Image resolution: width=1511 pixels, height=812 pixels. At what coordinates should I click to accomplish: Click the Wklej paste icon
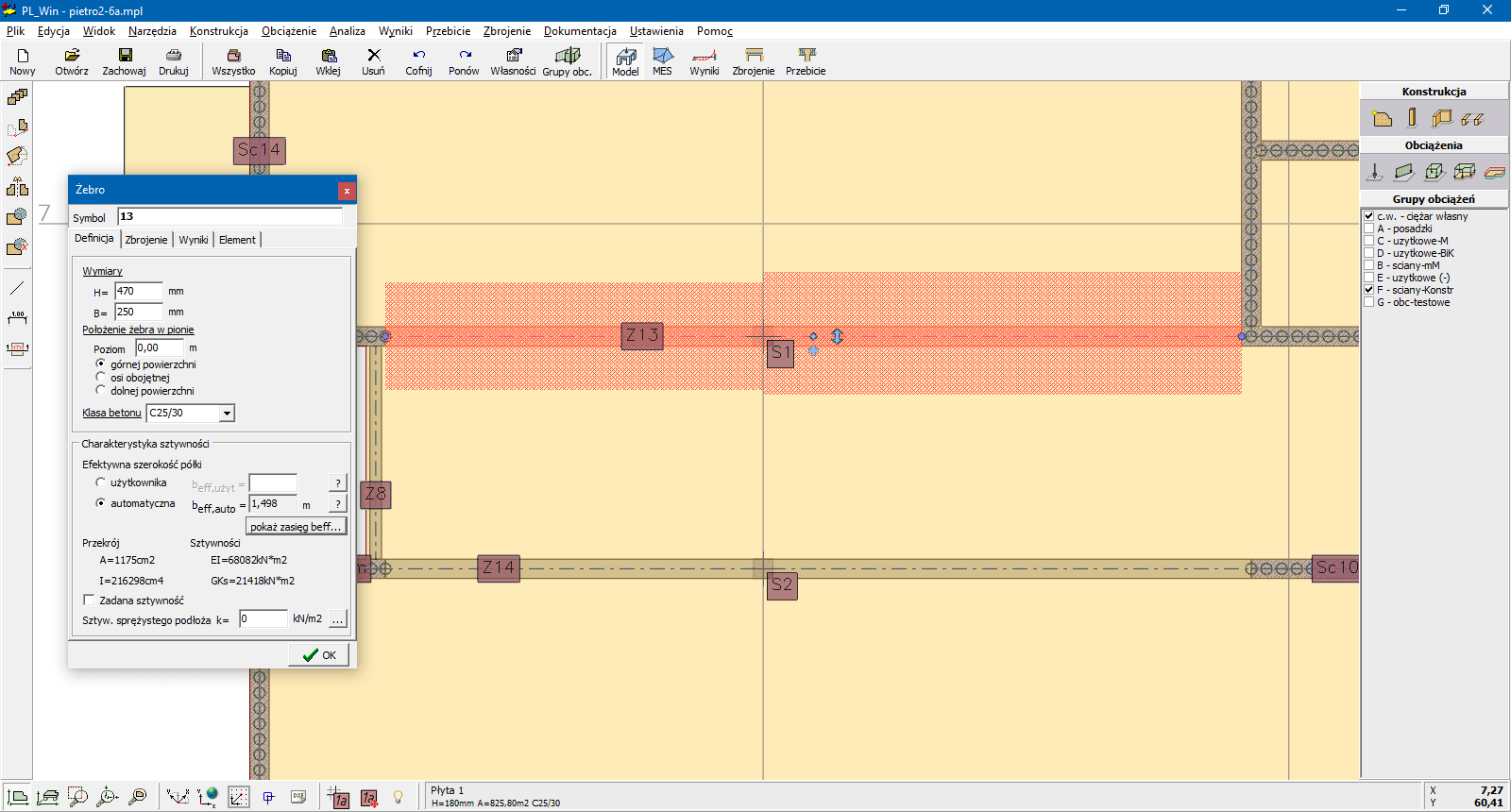tap(329, 61)
